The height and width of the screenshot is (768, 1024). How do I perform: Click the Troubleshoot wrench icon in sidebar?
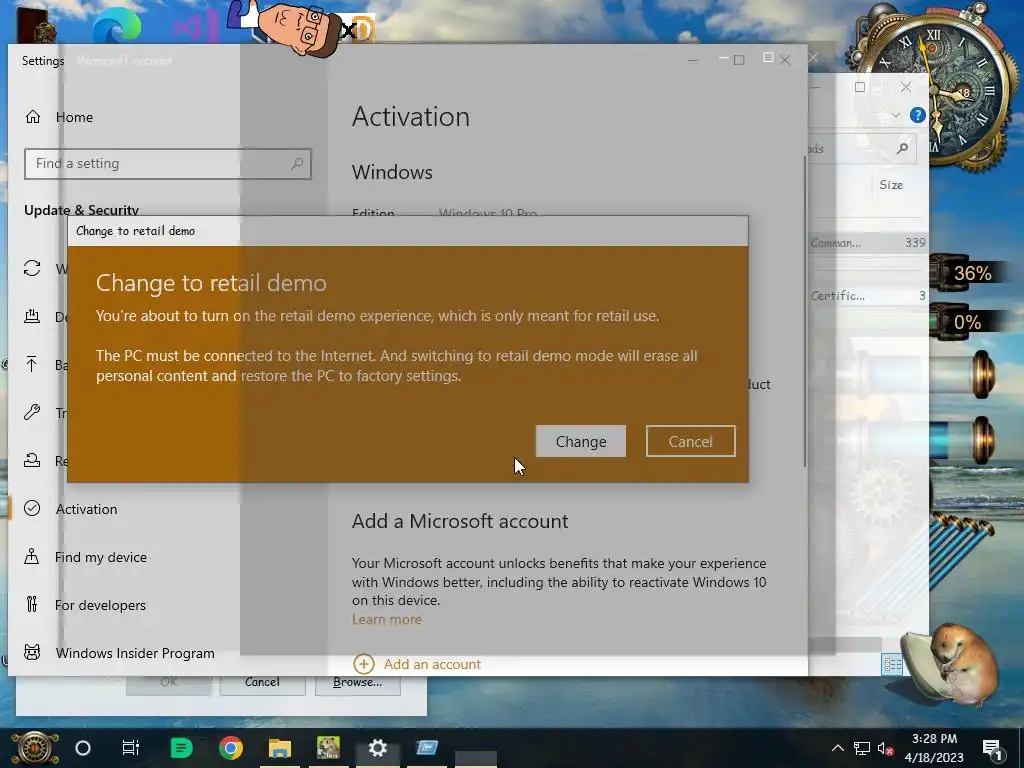[32, 413]
